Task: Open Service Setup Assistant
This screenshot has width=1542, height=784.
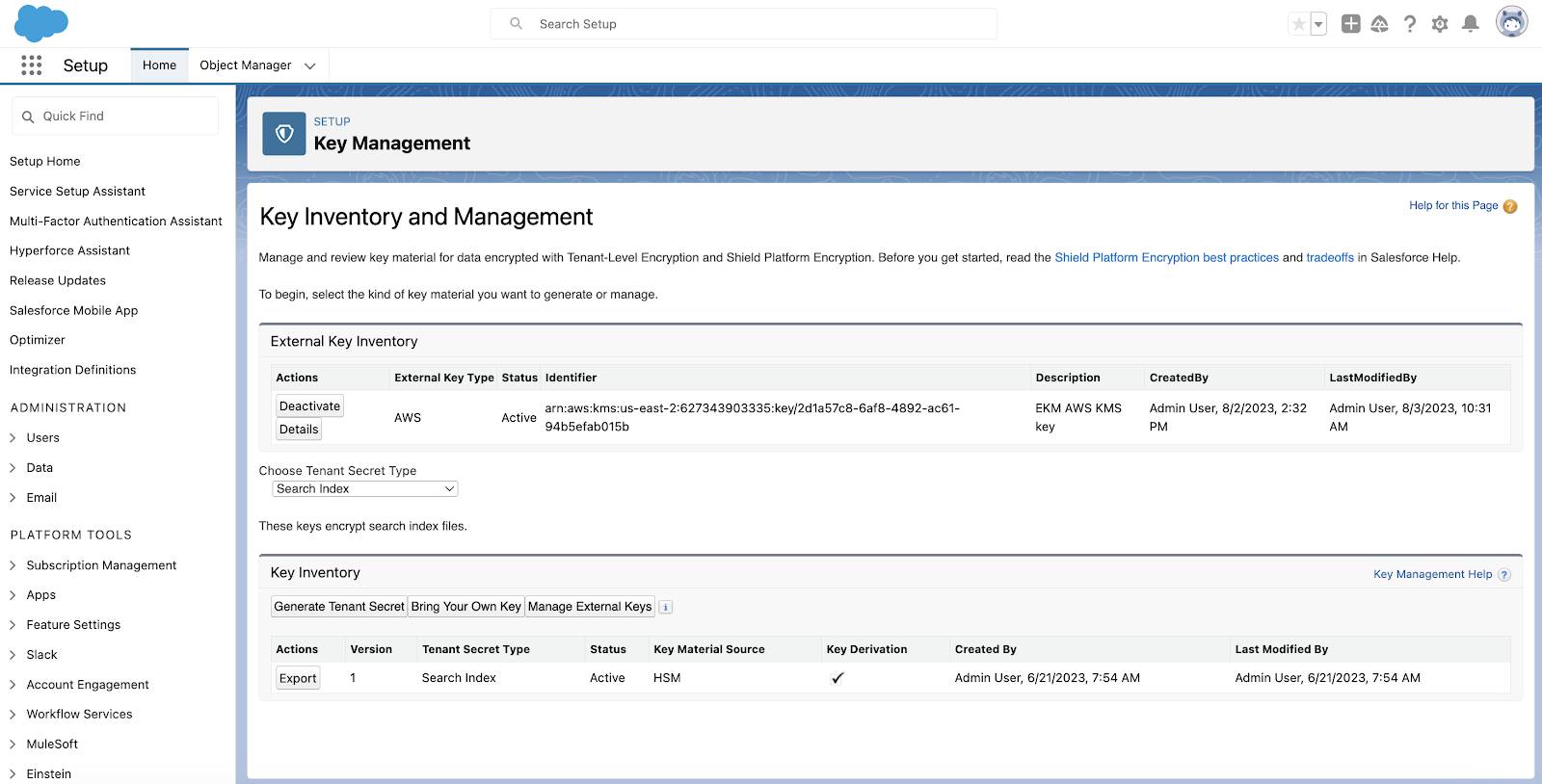Action: 77,192
